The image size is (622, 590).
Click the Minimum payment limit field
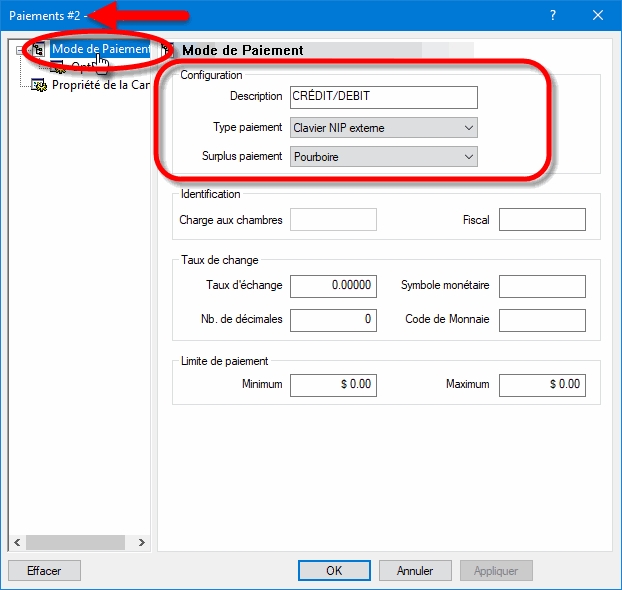(333, 384)
